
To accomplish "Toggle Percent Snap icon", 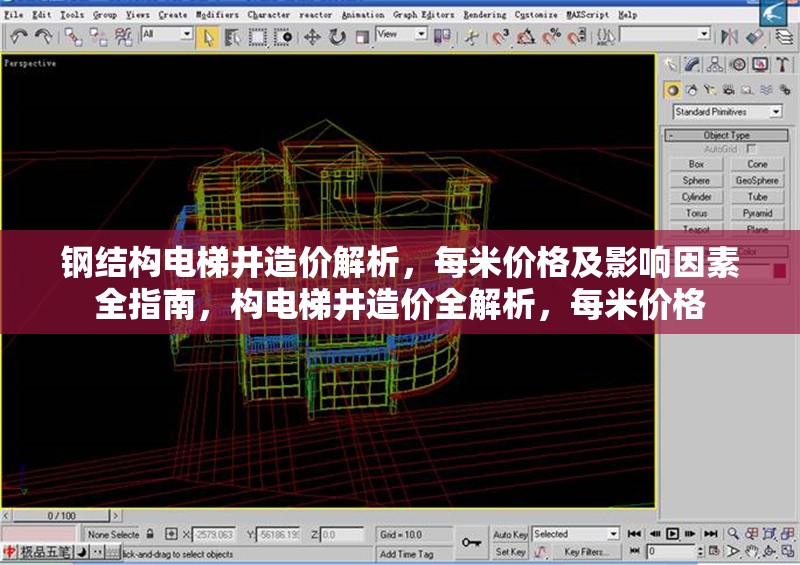I will (x=551, y=37).
